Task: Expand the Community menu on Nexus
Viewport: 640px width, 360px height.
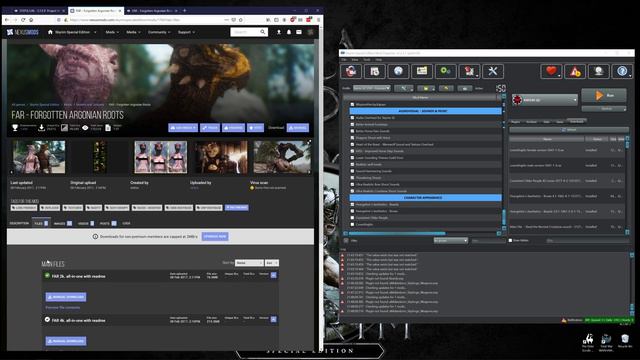Action: pyautogui.click(x=159, y=32)
